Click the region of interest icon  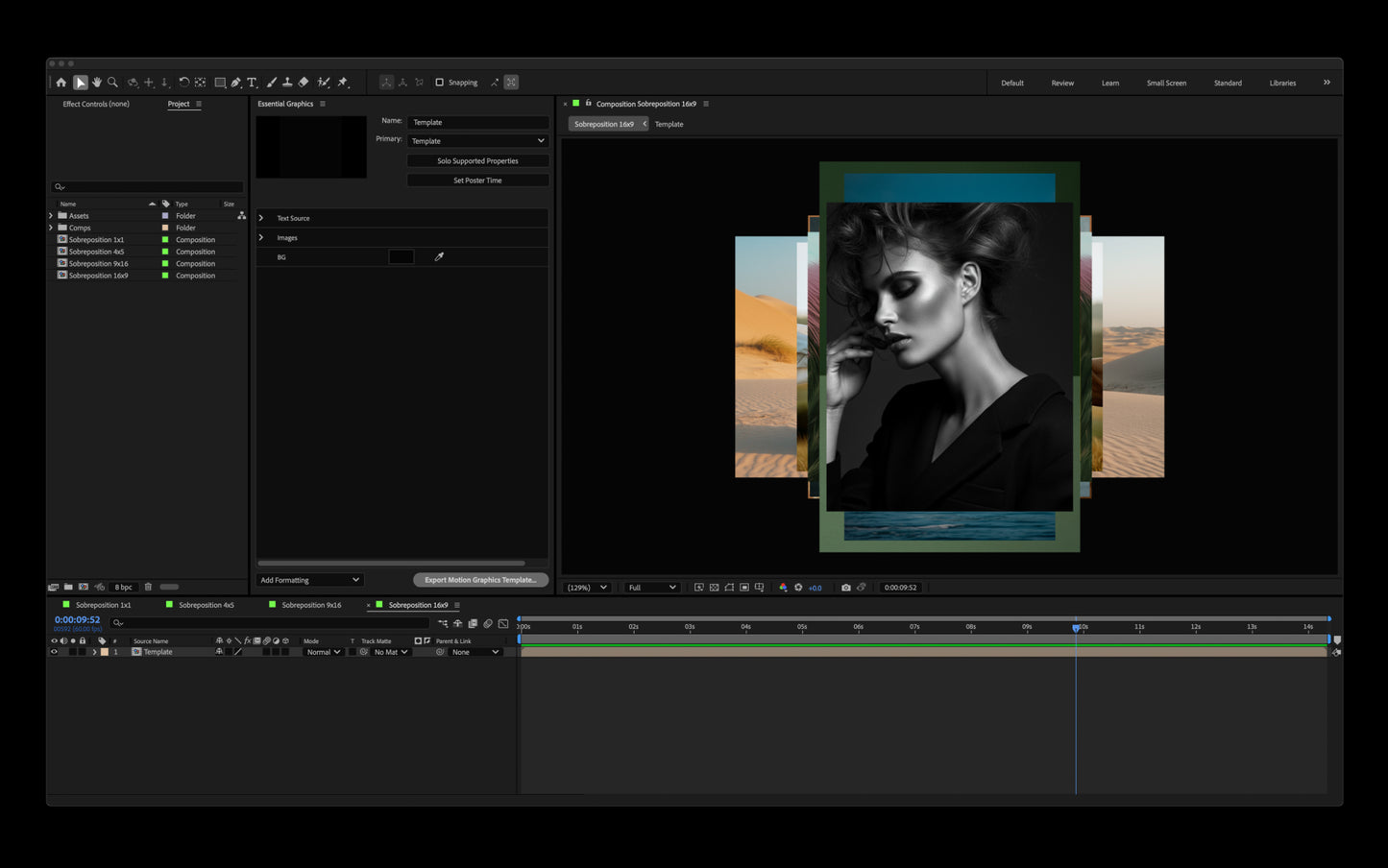click(744, 588)
